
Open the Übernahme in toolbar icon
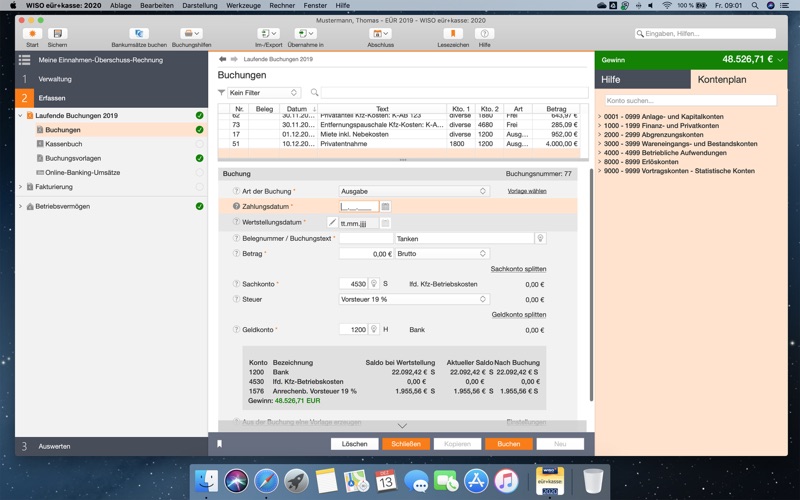[x=305, y=34]
